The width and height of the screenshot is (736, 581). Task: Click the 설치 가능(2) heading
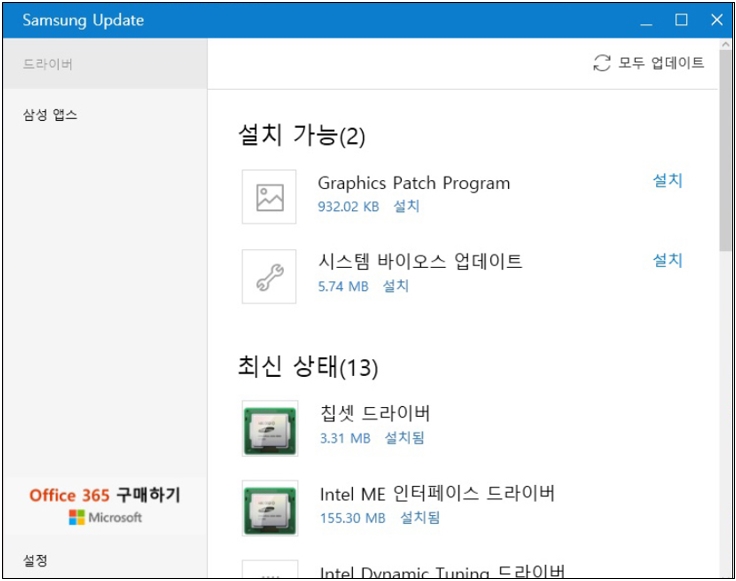pyautogui.click(x=302, y=135)
